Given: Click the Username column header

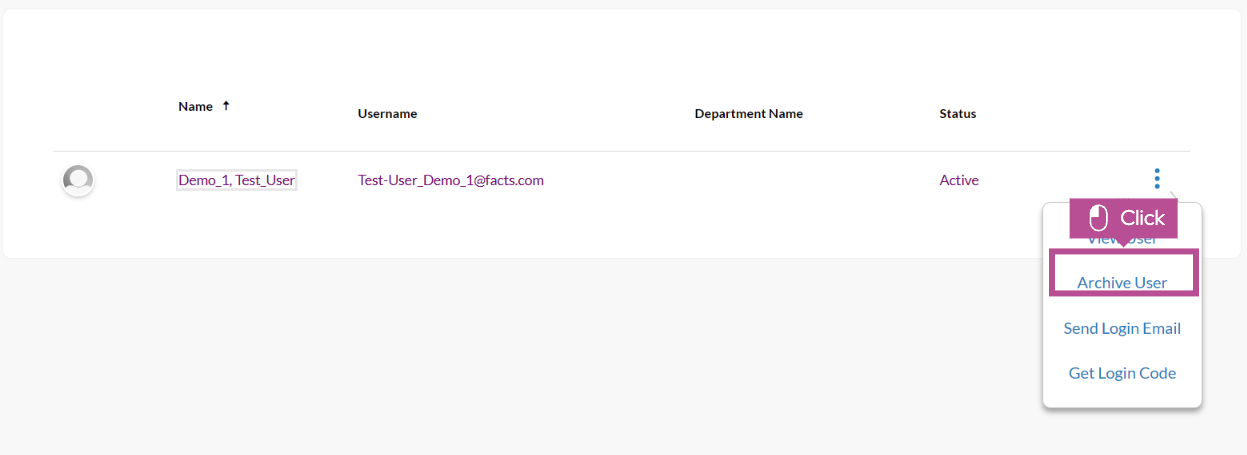Looking at the screenshot, I should tap(387, 113).
